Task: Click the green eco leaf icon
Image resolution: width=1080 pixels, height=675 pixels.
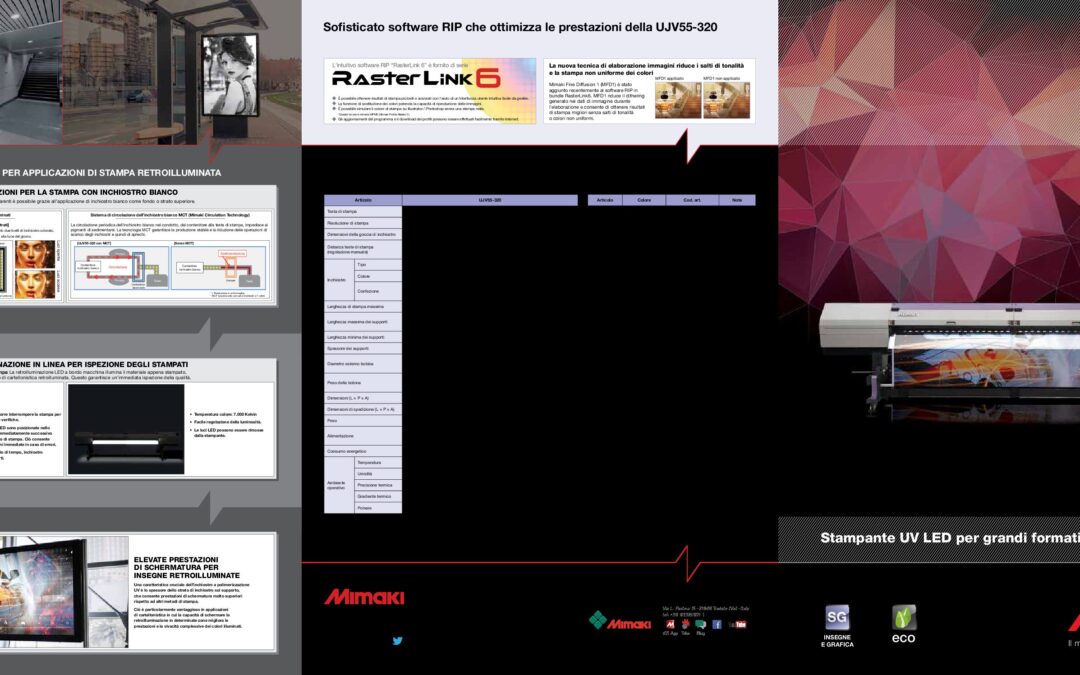Action: pos(904,618)
